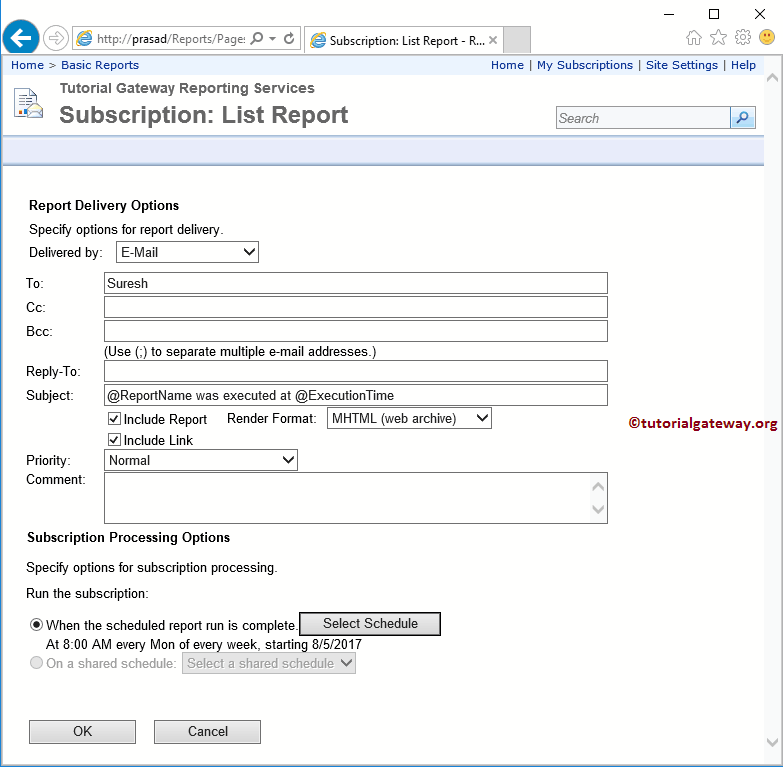Click the page scrollbar up arrow
Viewport: 783px width, 767px height.
tap(773, 77)
